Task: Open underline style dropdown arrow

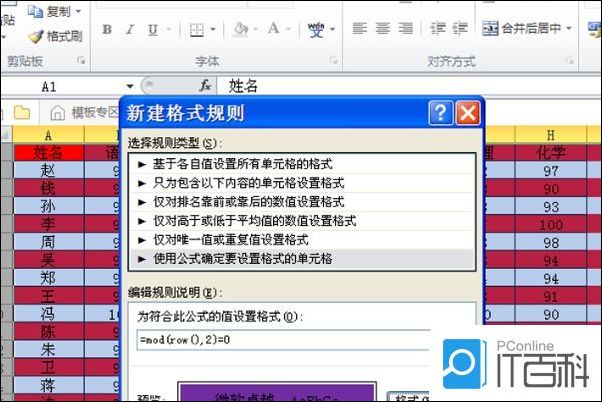Action: pos(169,30)
